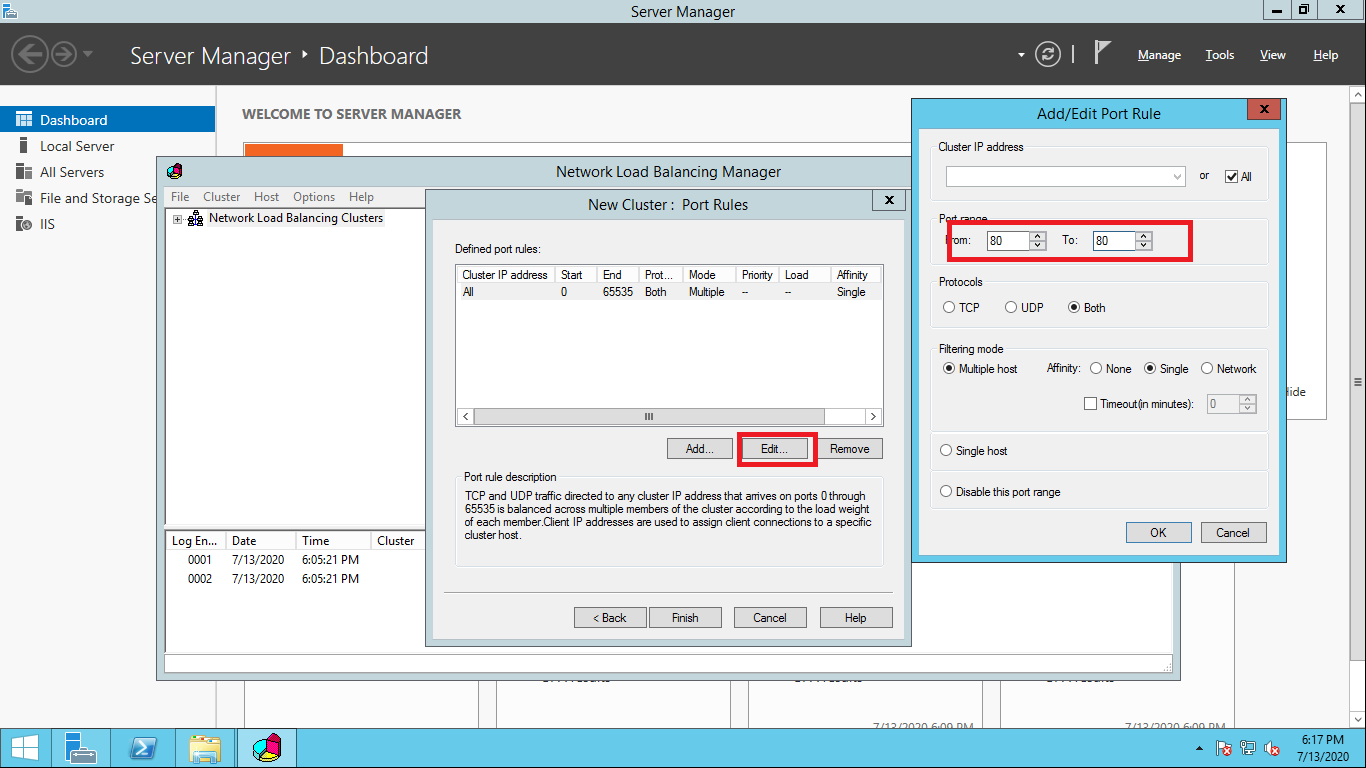Open the Cluster menu in NLB Manager
This screenshot has width=1366, height=768.
222,197
